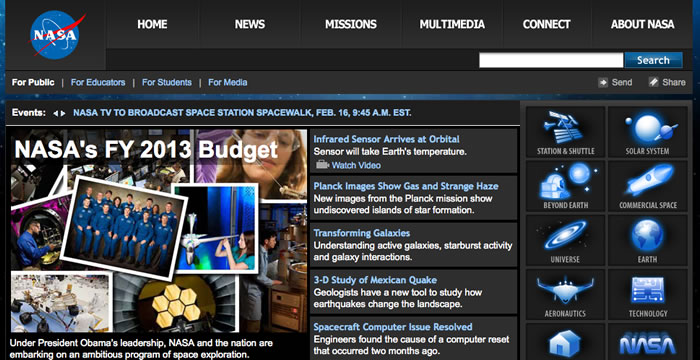Click the Share icon
The image size is (700, 360).
[x=654, y=82]
